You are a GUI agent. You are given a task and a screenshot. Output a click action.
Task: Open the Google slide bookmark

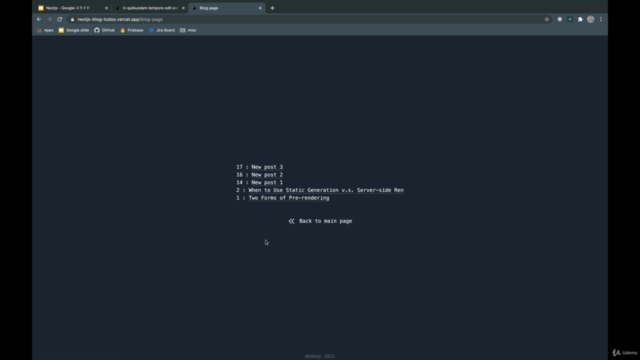(x=74, y=30)
